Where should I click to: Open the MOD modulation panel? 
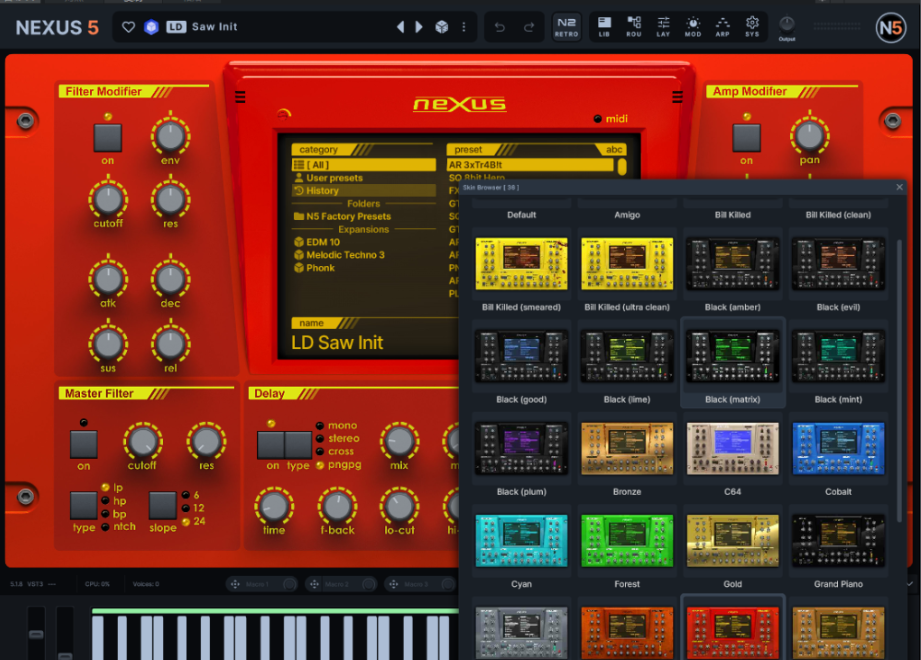point(693,27)
